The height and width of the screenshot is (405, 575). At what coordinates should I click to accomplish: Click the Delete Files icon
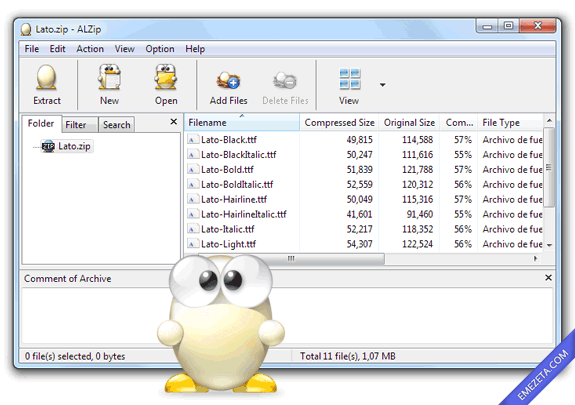point(285,80)
